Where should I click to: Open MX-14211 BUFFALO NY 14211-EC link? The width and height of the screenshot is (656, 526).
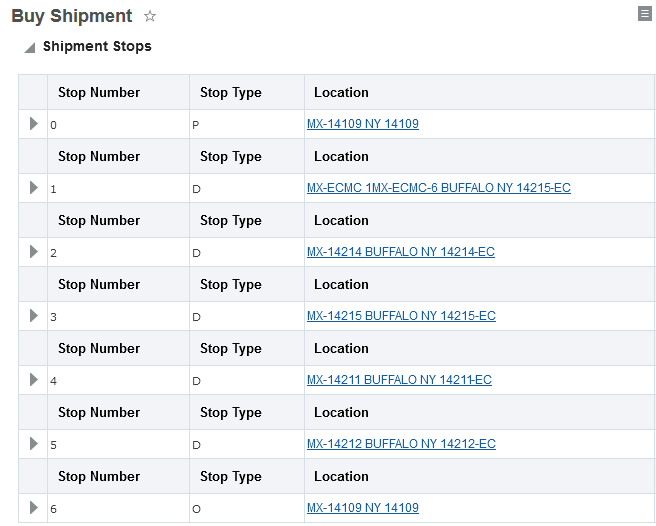coord(399,380)
